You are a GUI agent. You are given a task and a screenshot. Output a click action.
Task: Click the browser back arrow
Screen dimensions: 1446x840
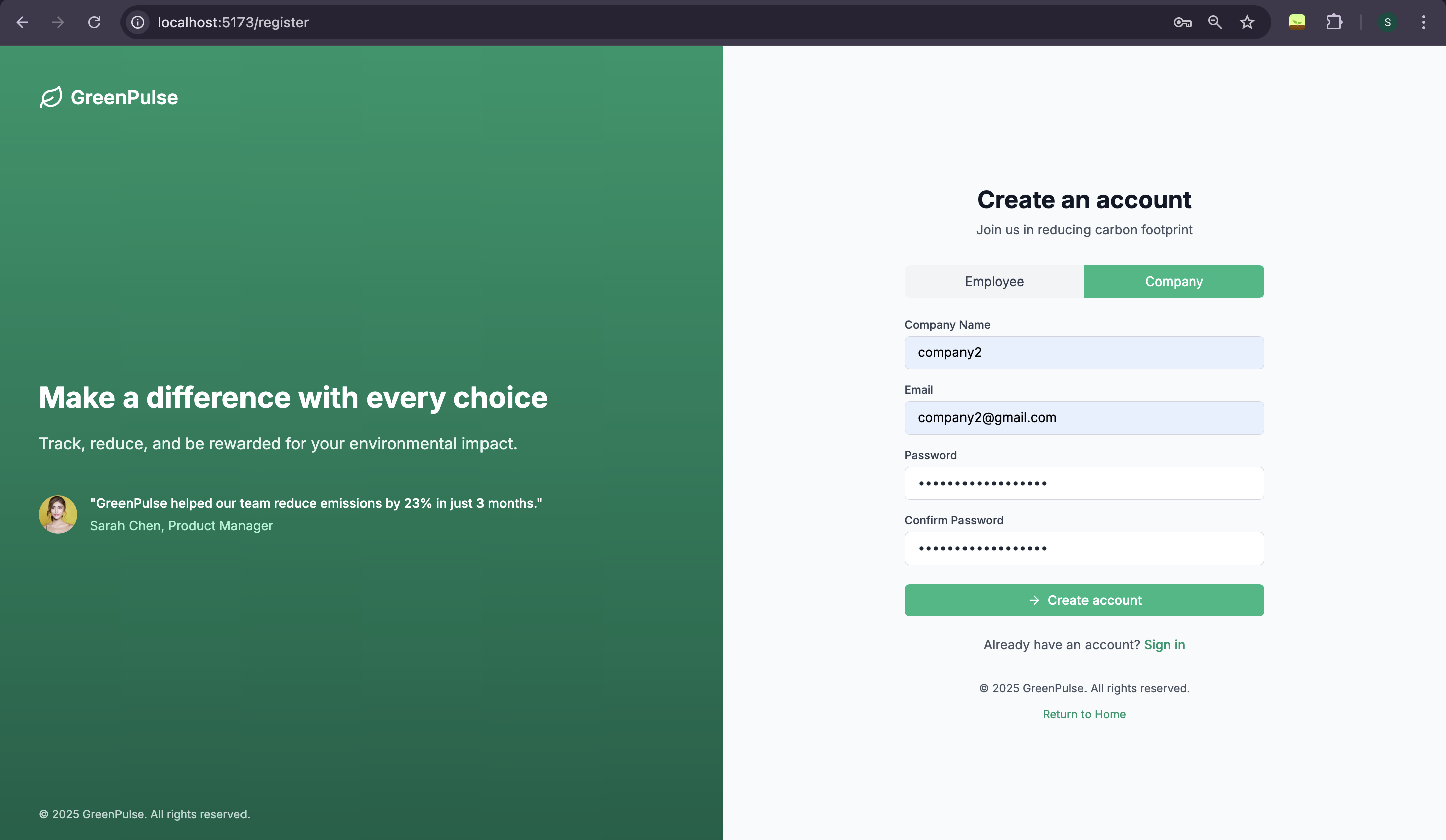coord(22,23)
